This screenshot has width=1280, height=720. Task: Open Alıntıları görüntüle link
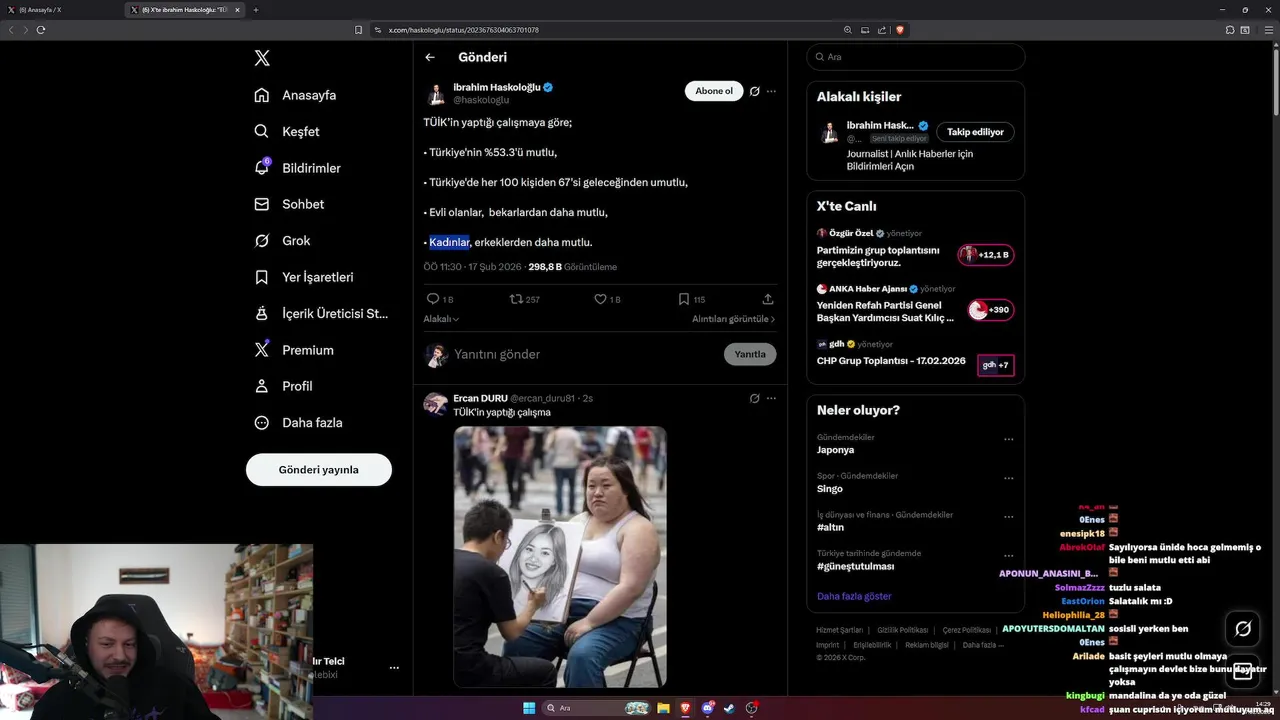coord(734,319)
